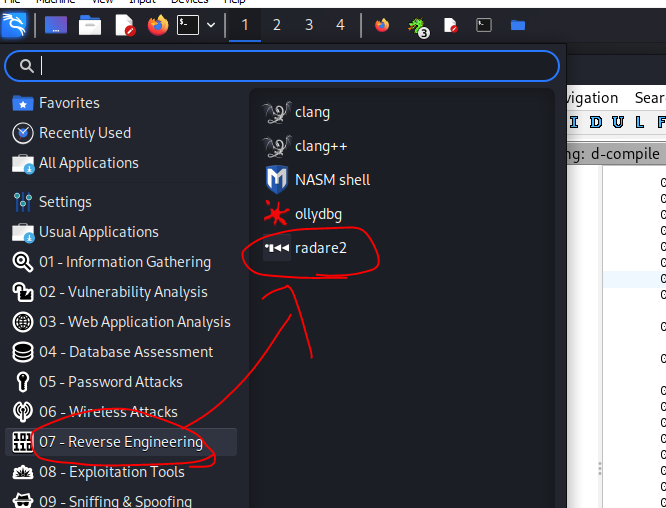The width and height of the screenshot is (666, 508).
Task: Toggle the I filter in background window
Action: pyautogui.click(x=574, y=122)
